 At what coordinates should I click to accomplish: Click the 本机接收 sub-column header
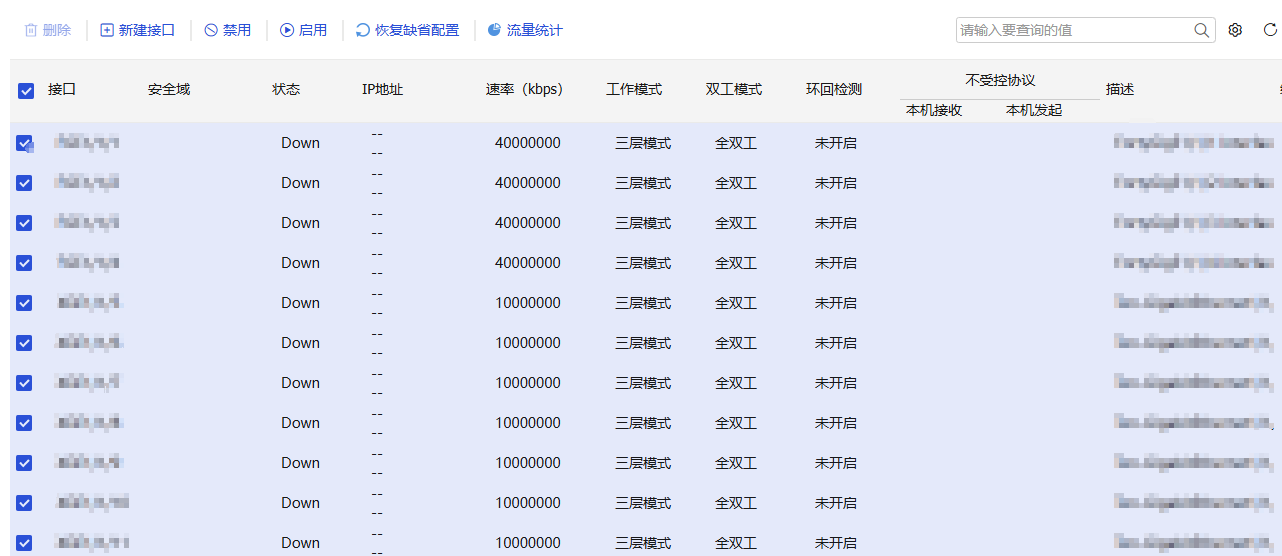pos(934,110)
